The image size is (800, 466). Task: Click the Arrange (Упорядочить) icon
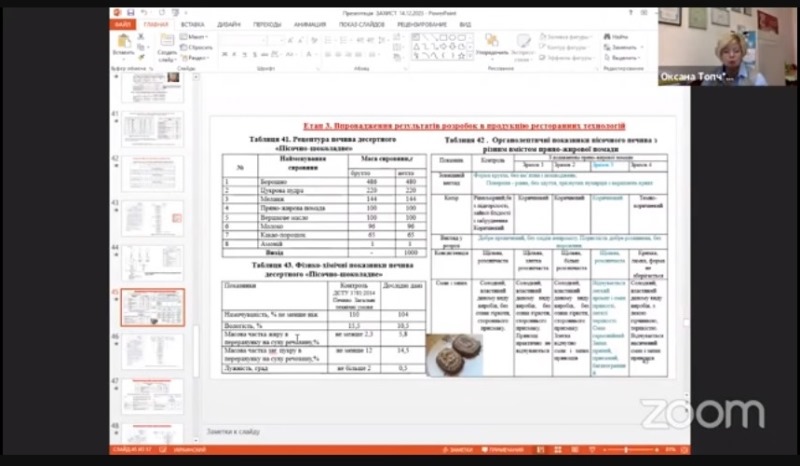tap(491, 43)
